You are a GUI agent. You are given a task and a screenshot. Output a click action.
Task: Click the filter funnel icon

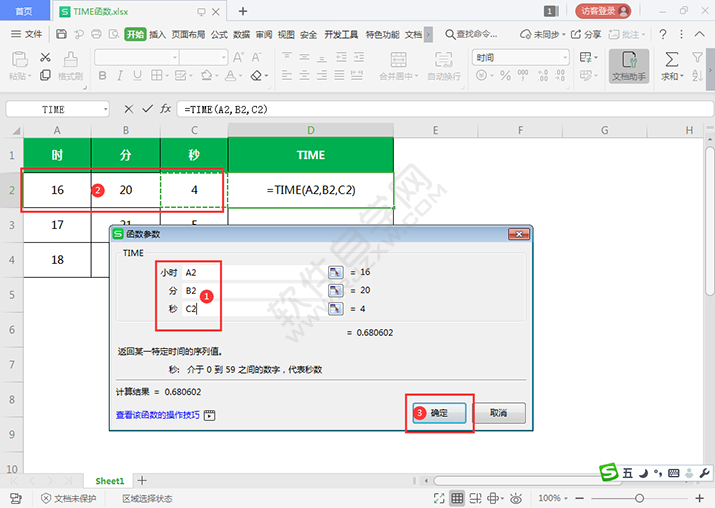point(697,57)
